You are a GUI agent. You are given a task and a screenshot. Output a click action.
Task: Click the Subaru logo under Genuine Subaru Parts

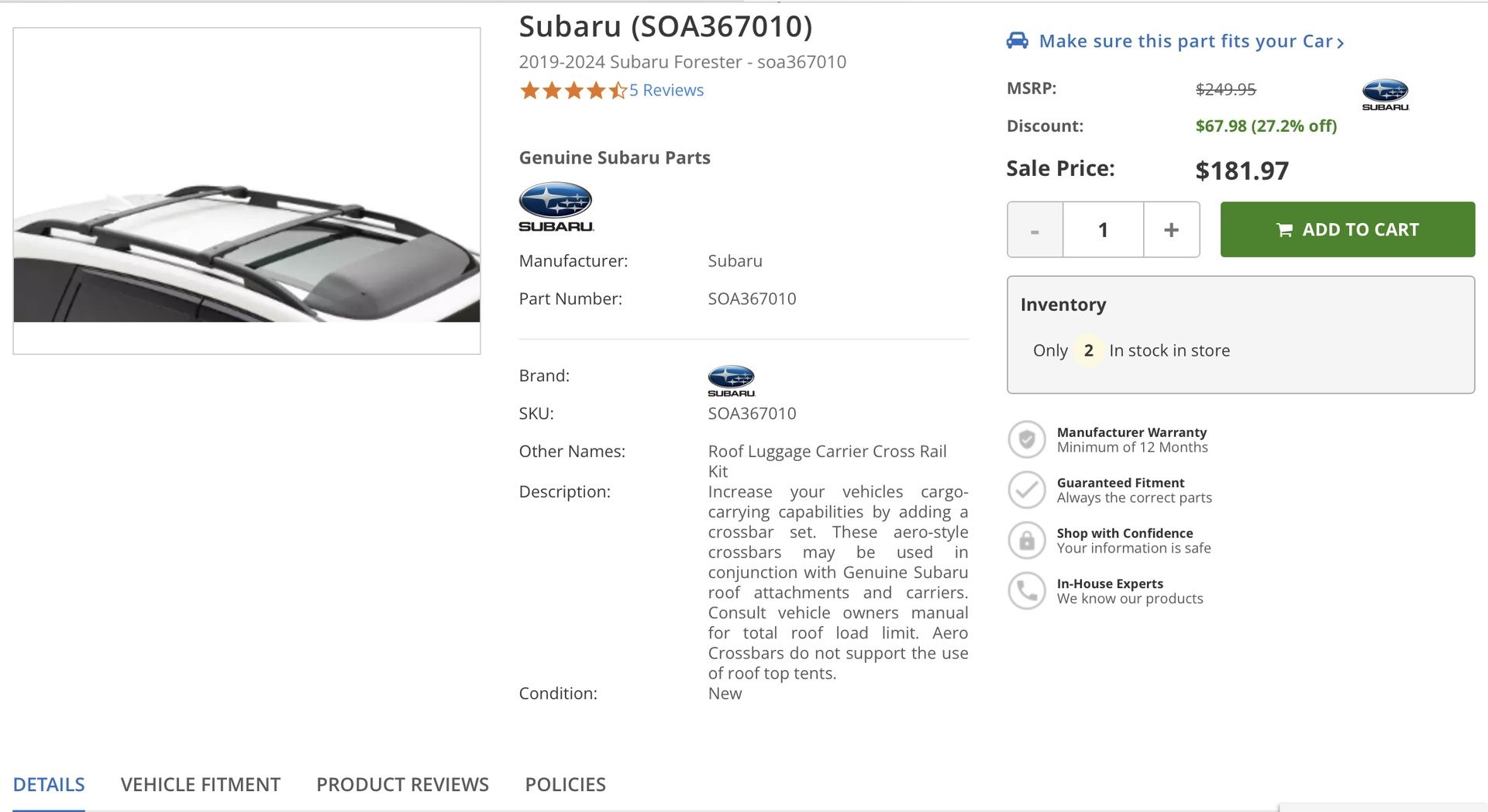pyautogui.click(x=556, y=207)
